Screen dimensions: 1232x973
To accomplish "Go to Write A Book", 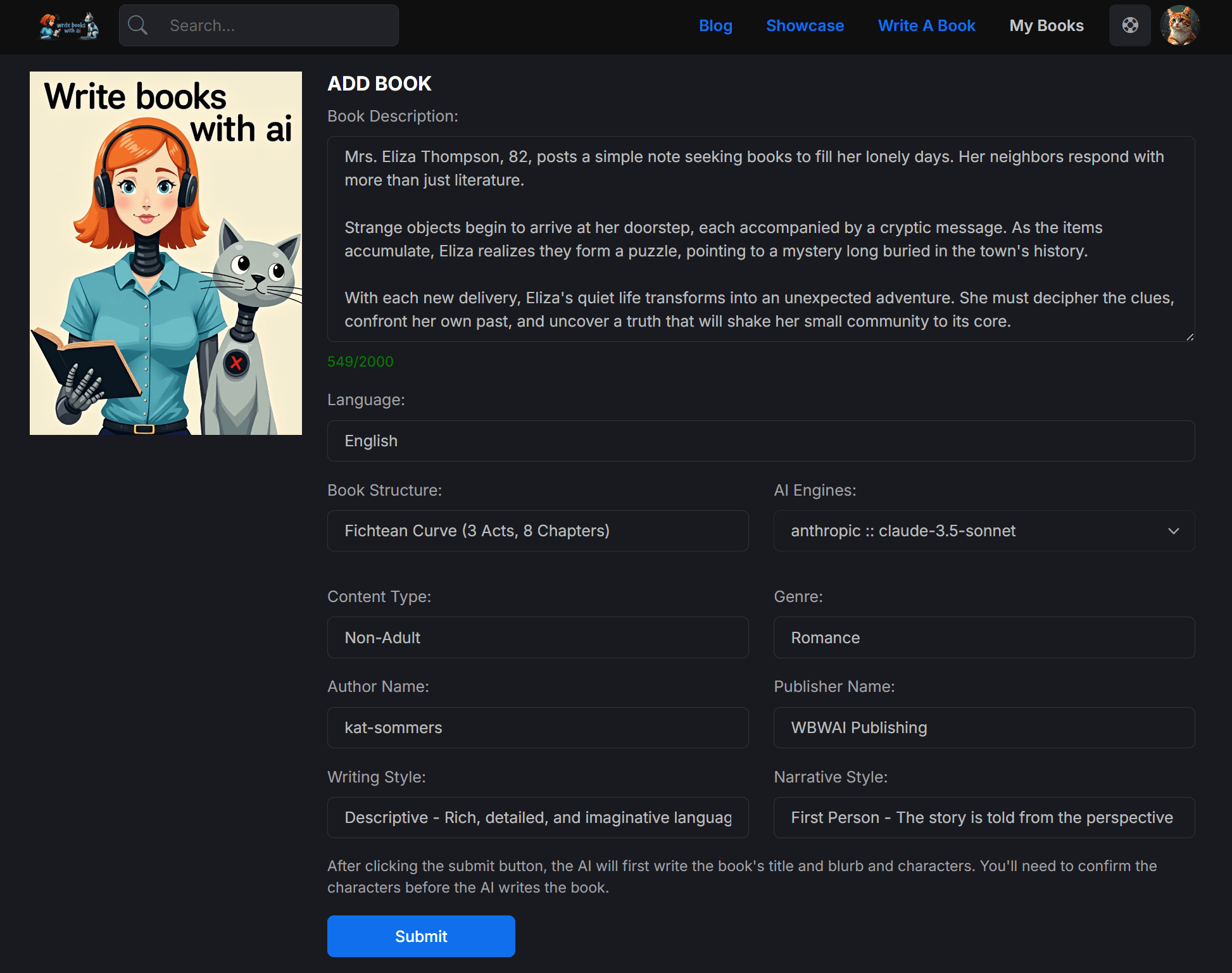I will pyautogui.click(x=926, y=25).
